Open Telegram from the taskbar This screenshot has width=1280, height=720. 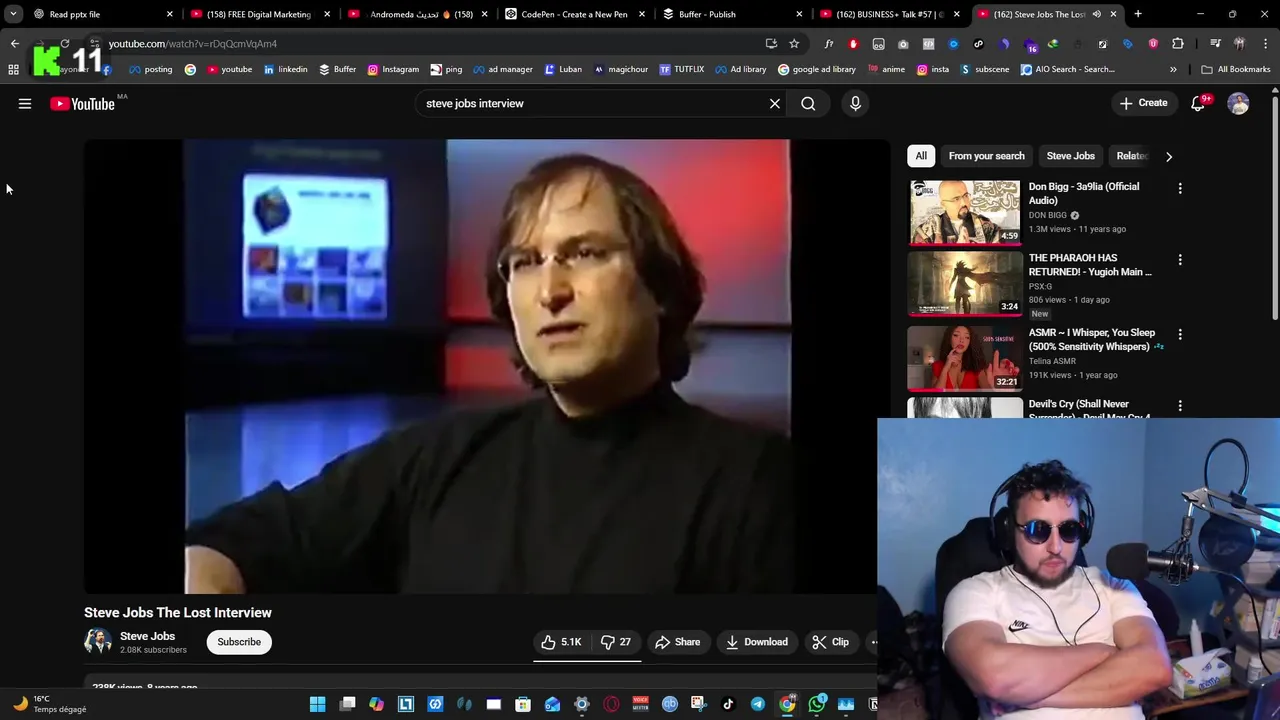point(757,704)
